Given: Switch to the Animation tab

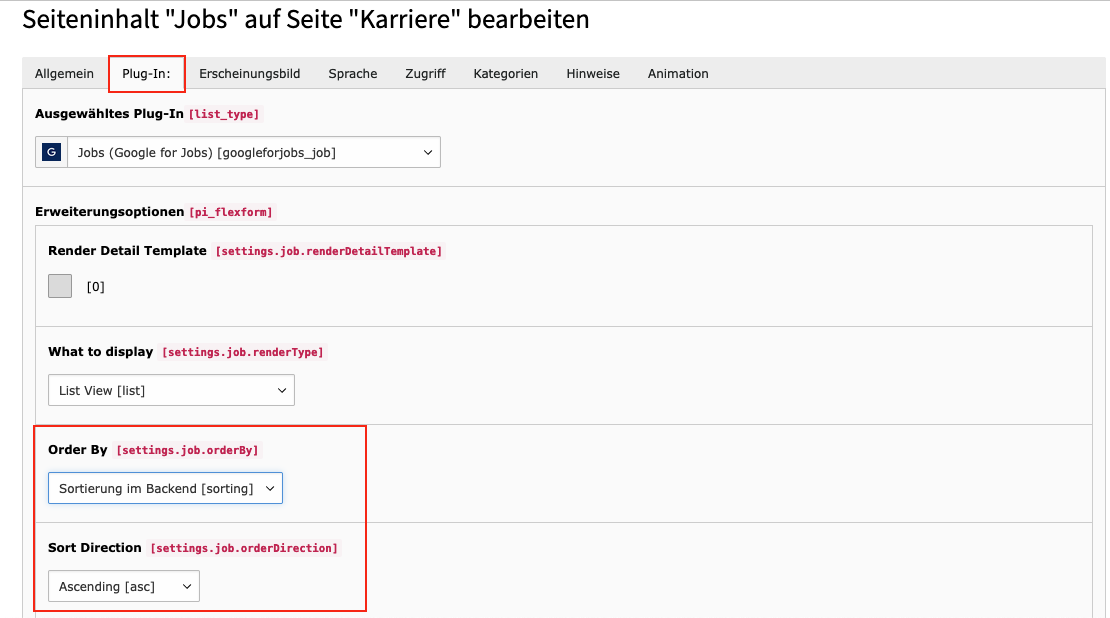Looking at the screenshot, I should (x=678, y=74).
